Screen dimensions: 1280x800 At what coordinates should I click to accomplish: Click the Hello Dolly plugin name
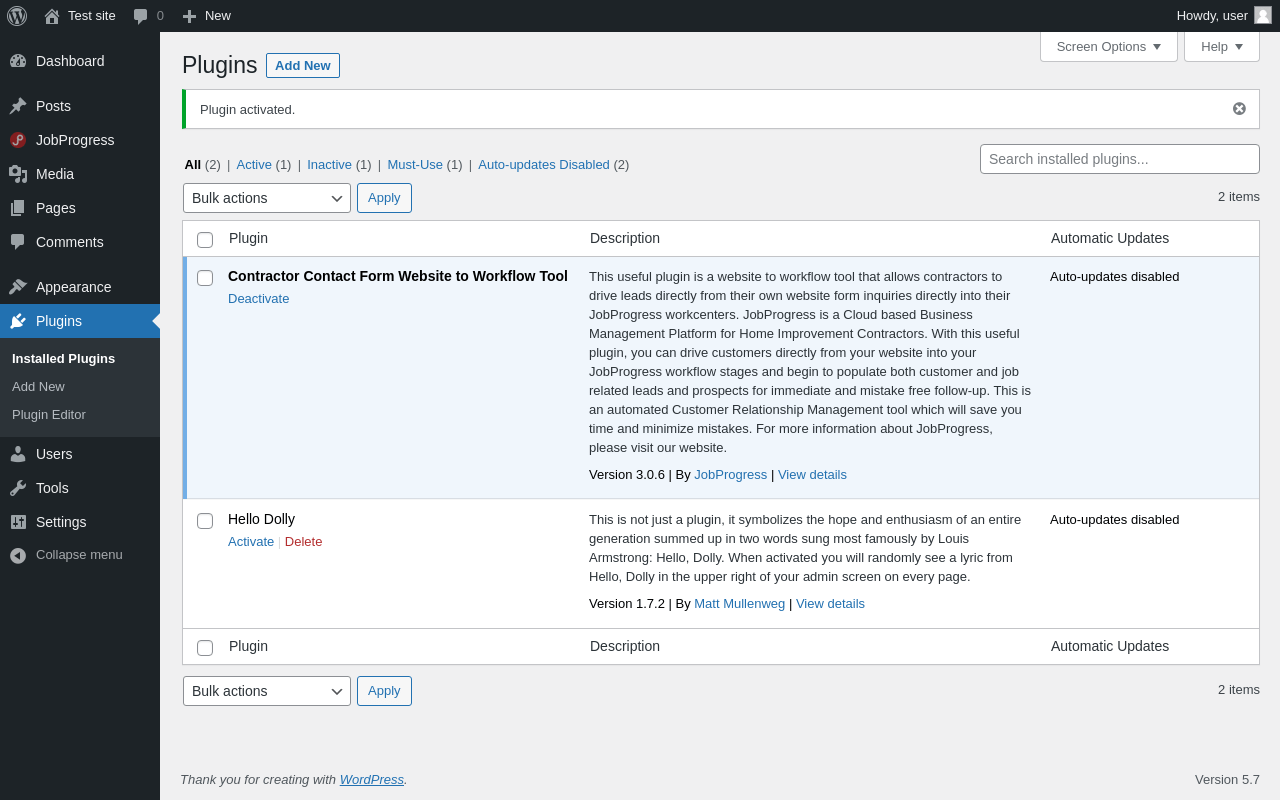(261, 520)
